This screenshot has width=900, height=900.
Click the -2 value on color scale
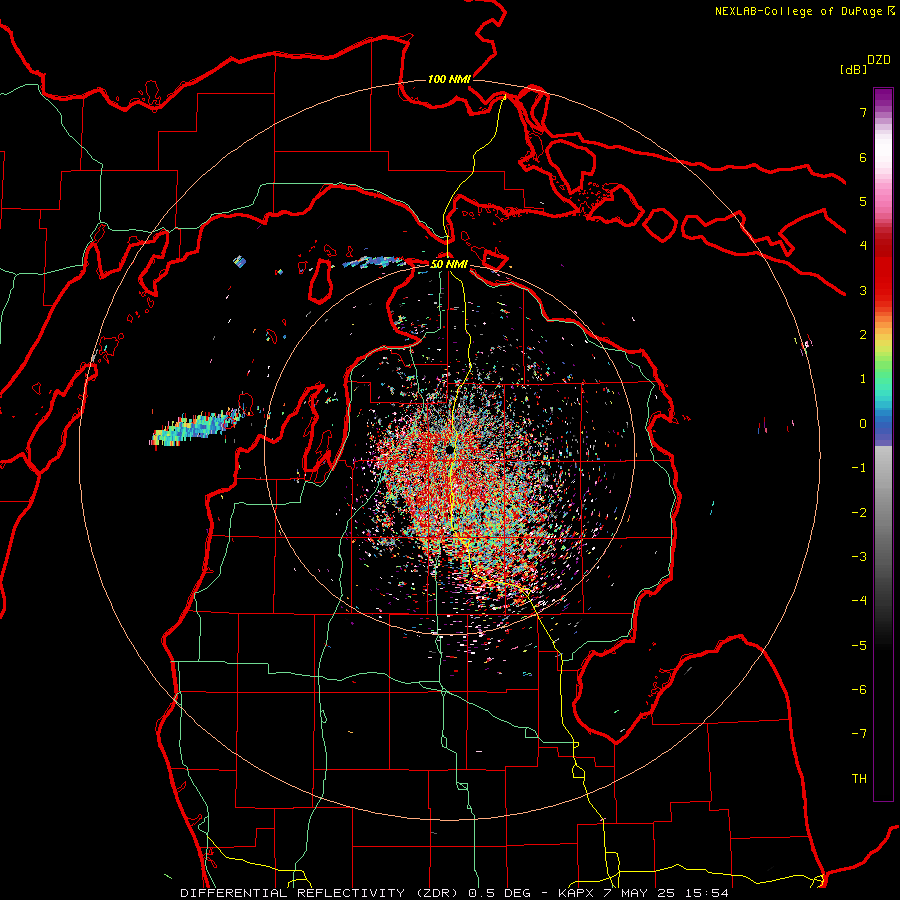coord(859,513)
